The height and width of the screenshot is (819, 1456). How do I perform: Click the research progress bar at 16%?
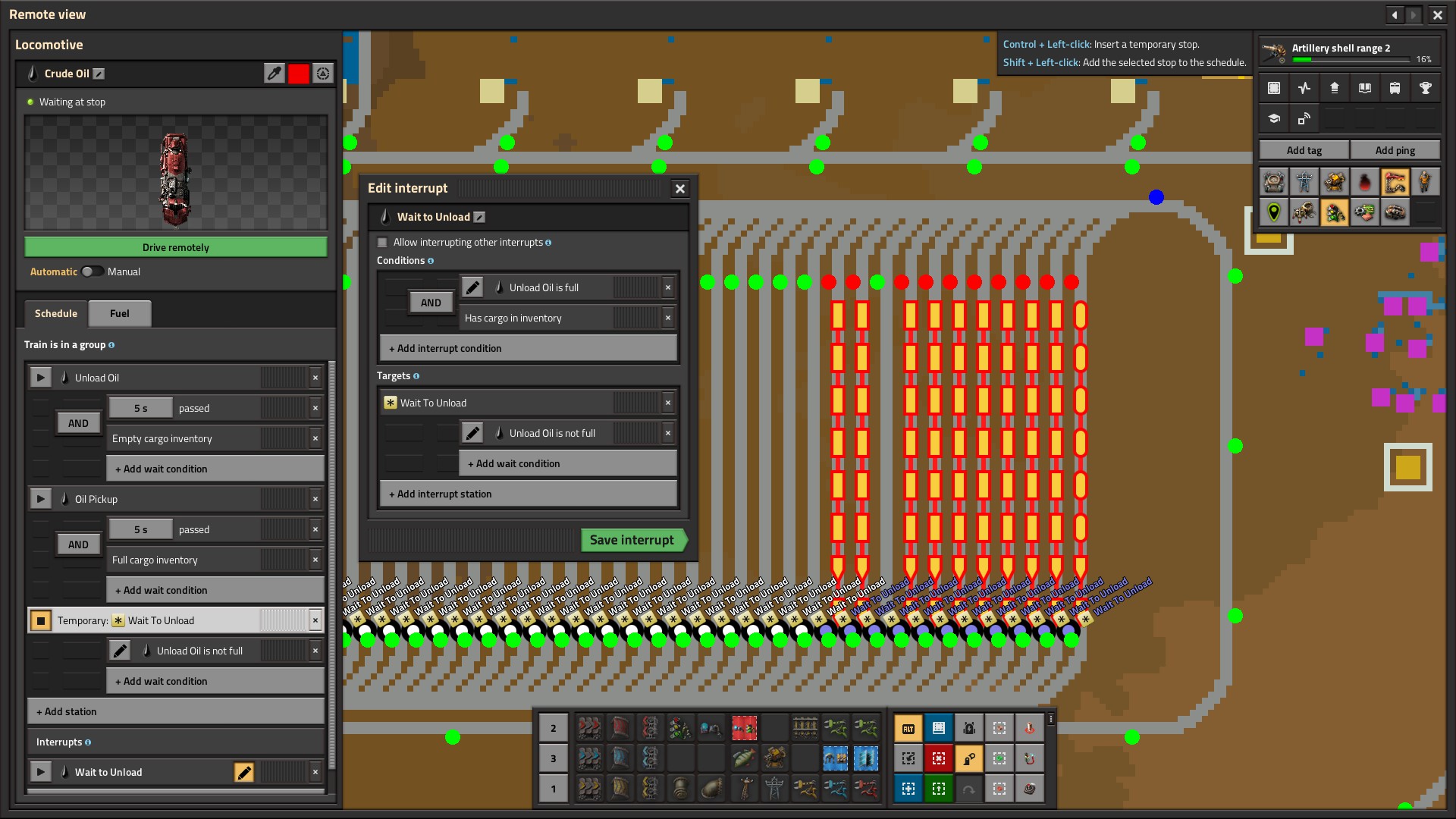click(x=1351, y=59)
